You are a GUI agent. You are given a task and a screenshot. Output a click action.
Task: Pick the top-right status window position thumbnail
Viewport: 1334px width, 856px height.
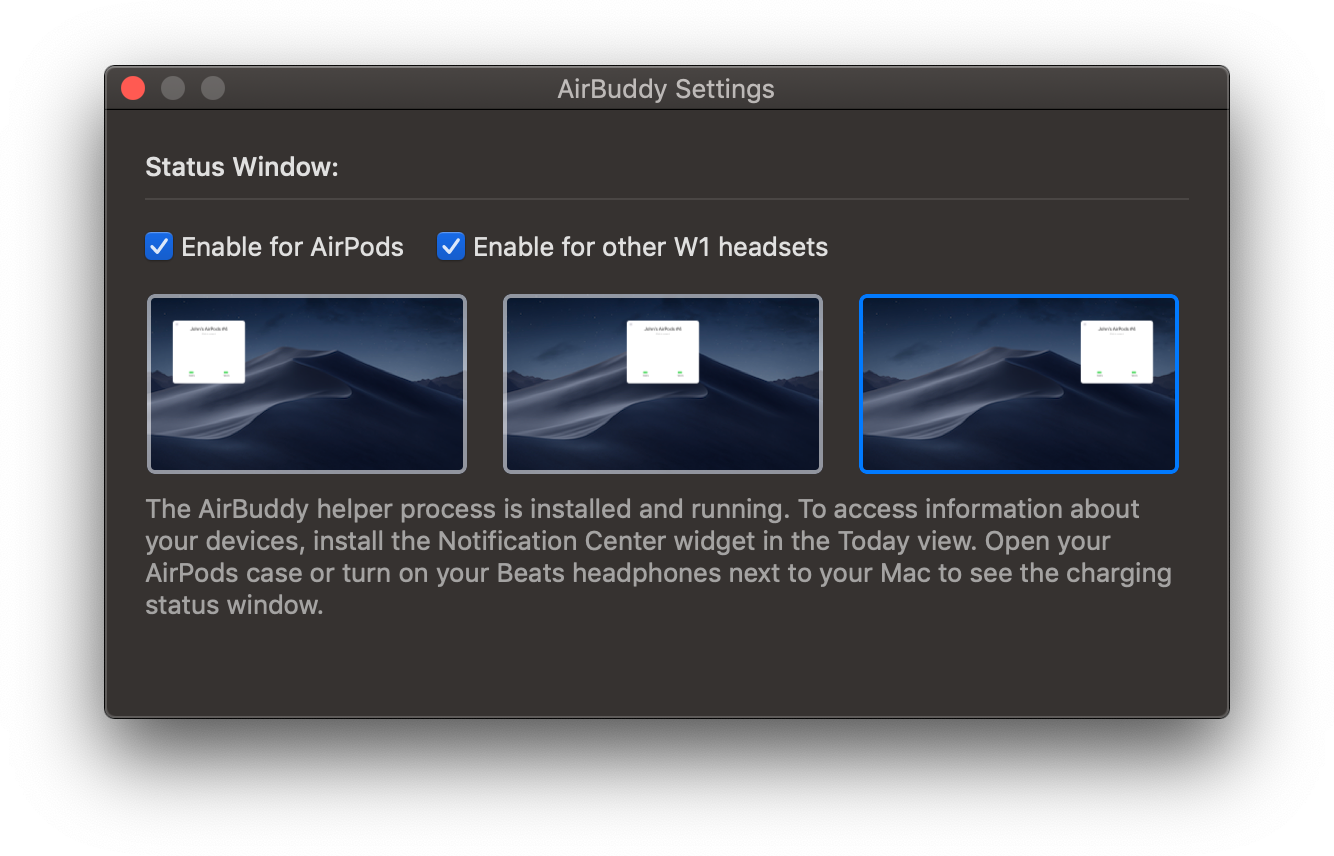click(1019, 384)
